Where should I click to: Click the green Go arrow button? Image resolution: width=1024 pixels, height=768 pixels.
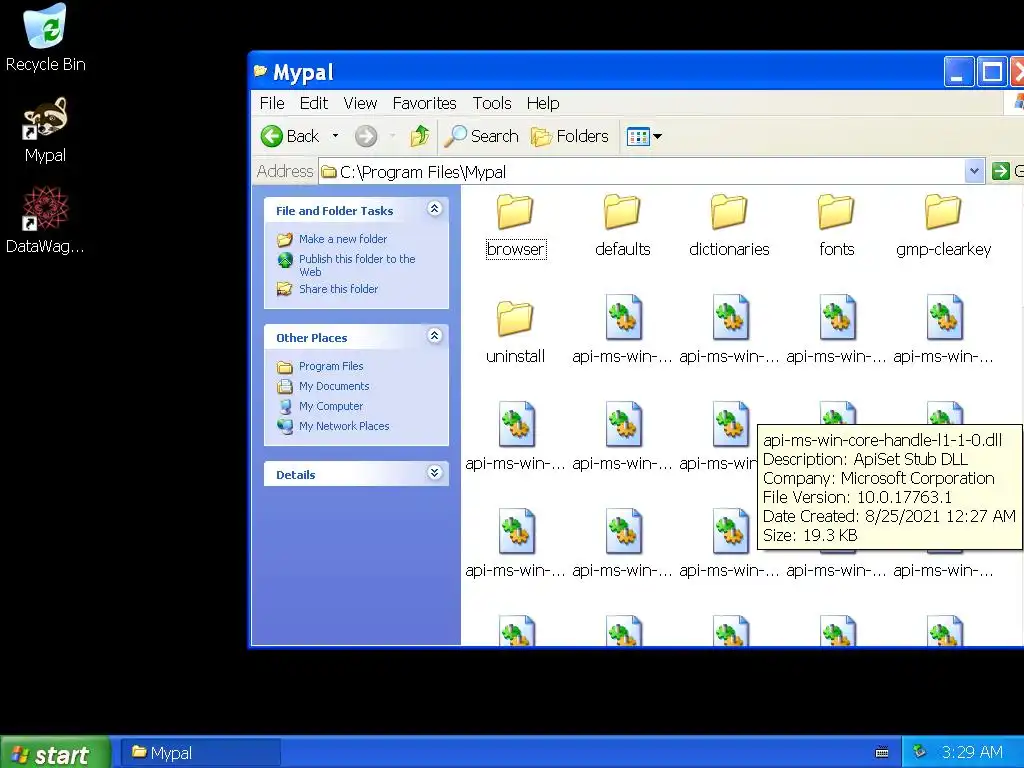(1000, 171)
